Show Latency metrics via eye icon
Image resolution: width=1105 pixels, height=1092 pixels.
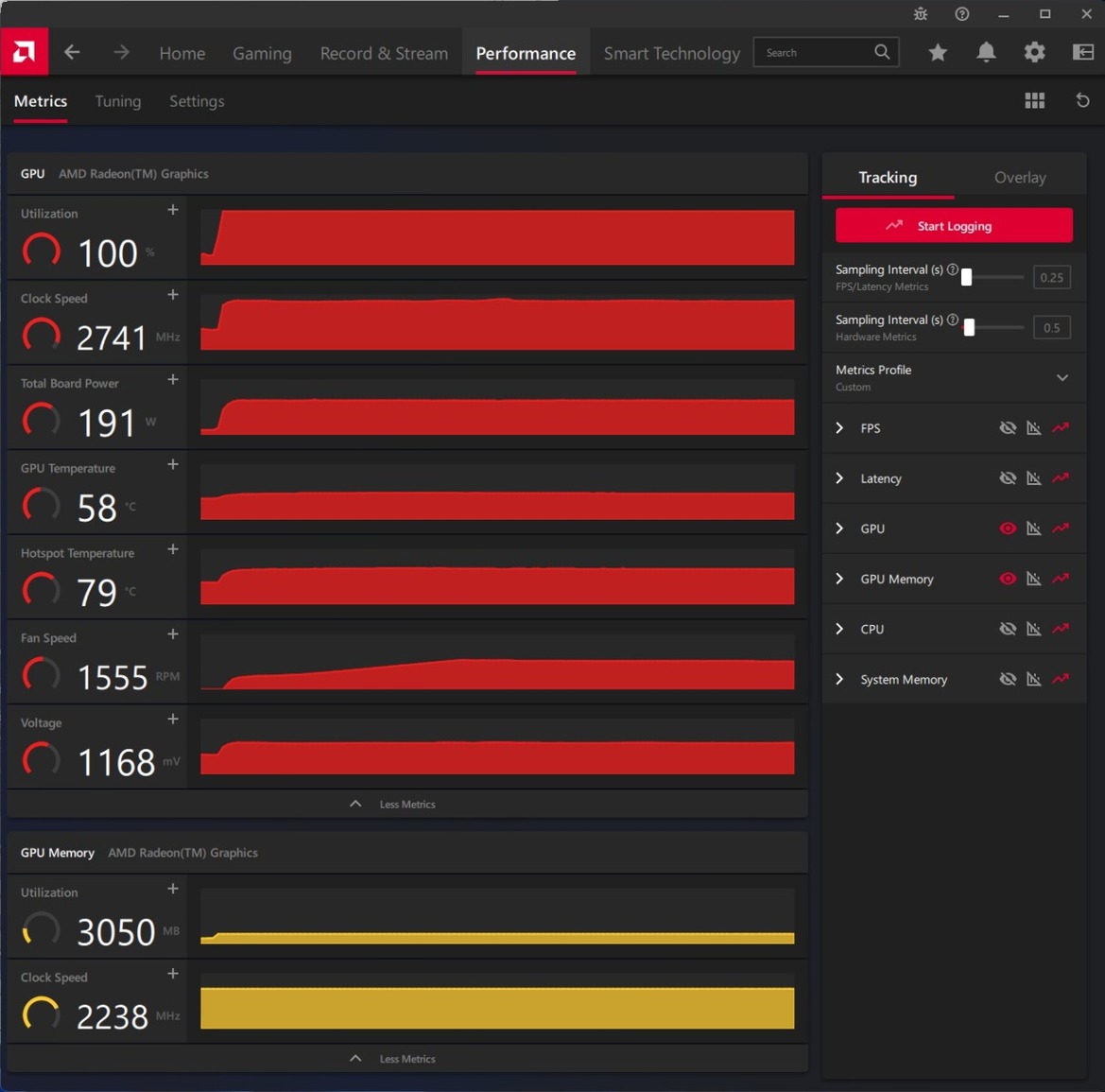1008,478
